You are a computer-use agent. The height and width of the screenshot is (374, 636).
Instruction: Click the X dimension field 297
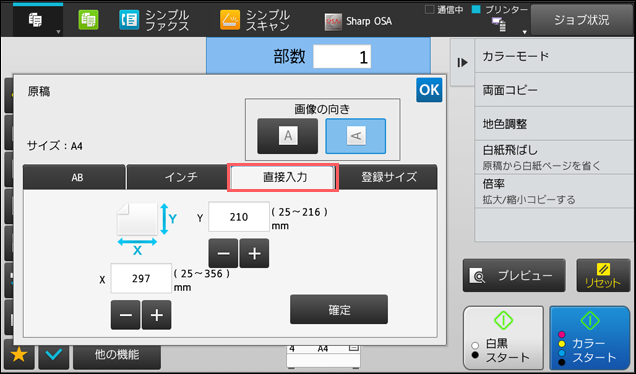141,279
